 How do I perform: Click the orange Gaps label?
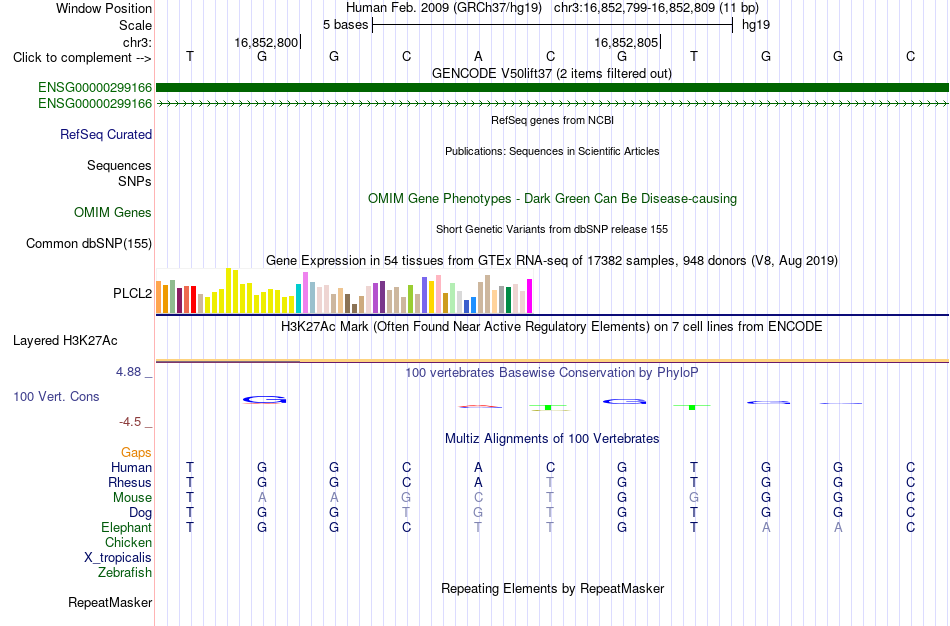click(136, 453)
